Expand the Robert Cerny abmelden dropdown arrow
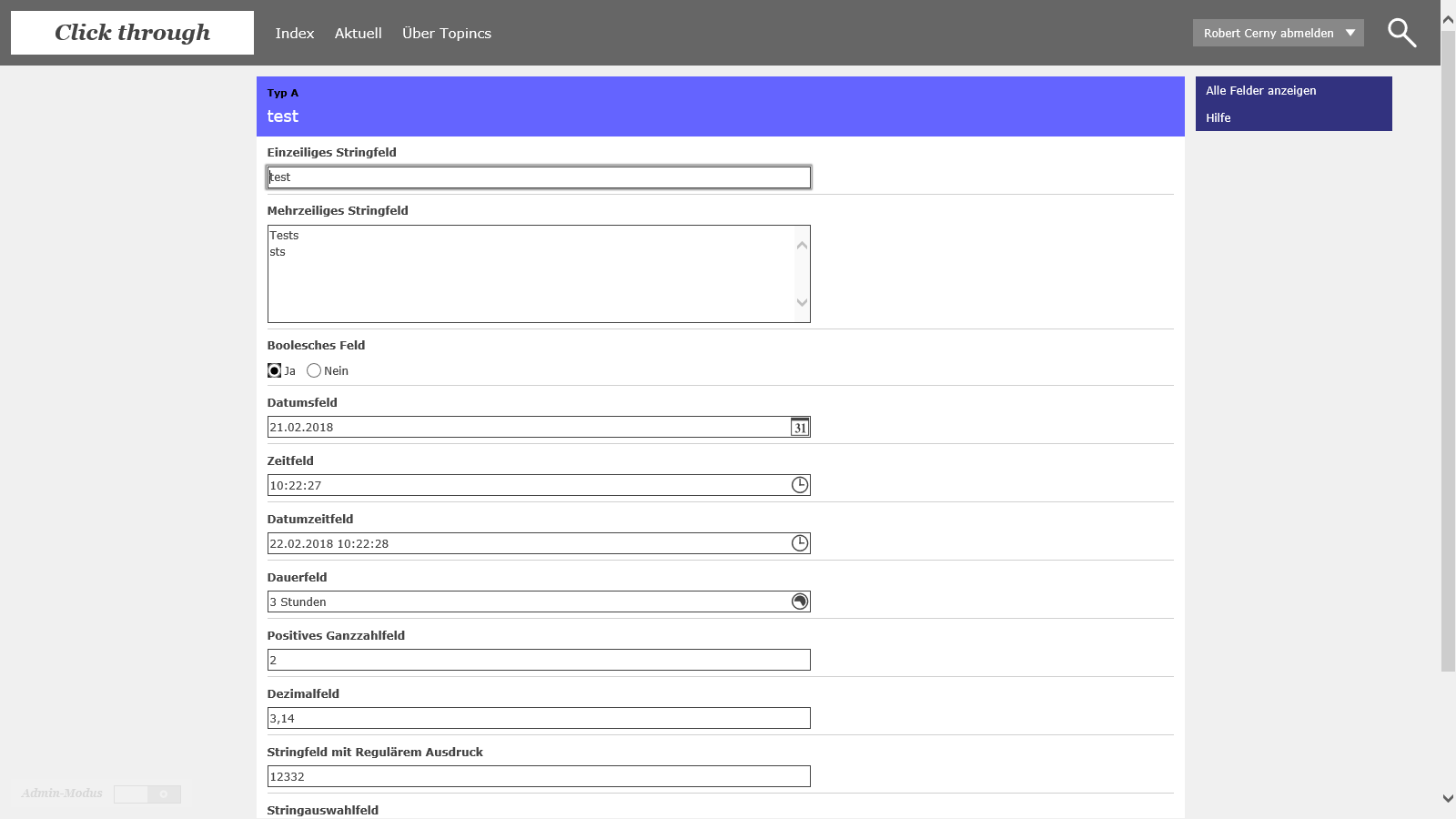 click(1350, 33)
